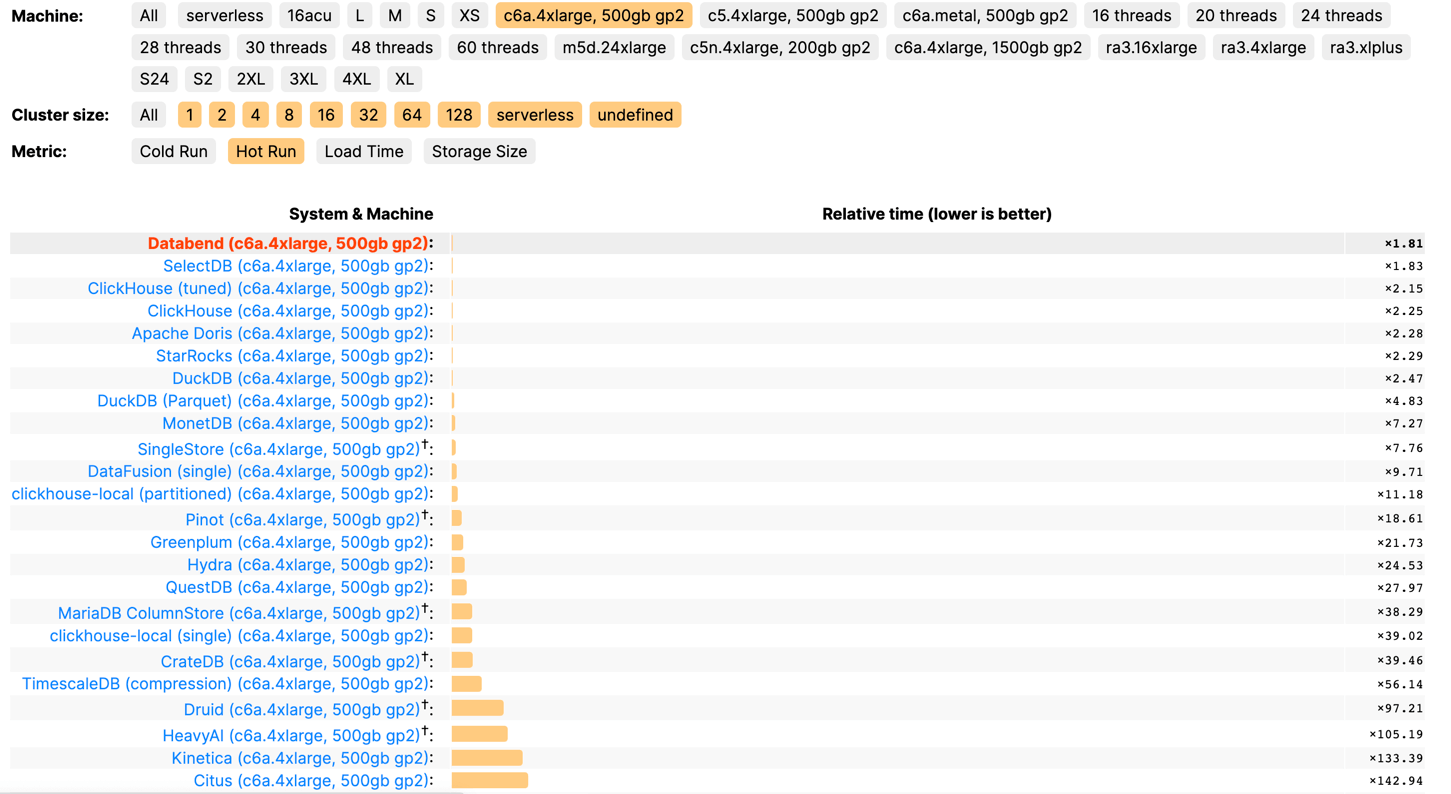
Task: Open the Greenplum link
Action: (289, 542)
